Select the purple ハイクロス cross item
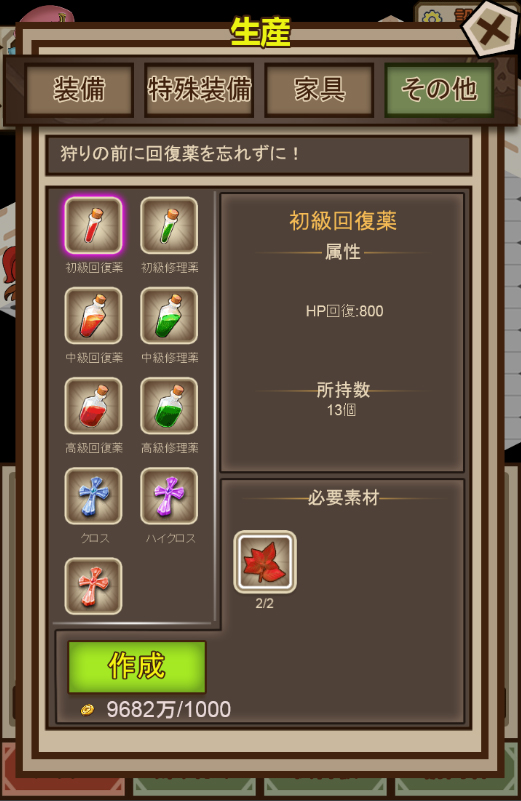Viewport: 521px width, 801px height. coord(169,496)
